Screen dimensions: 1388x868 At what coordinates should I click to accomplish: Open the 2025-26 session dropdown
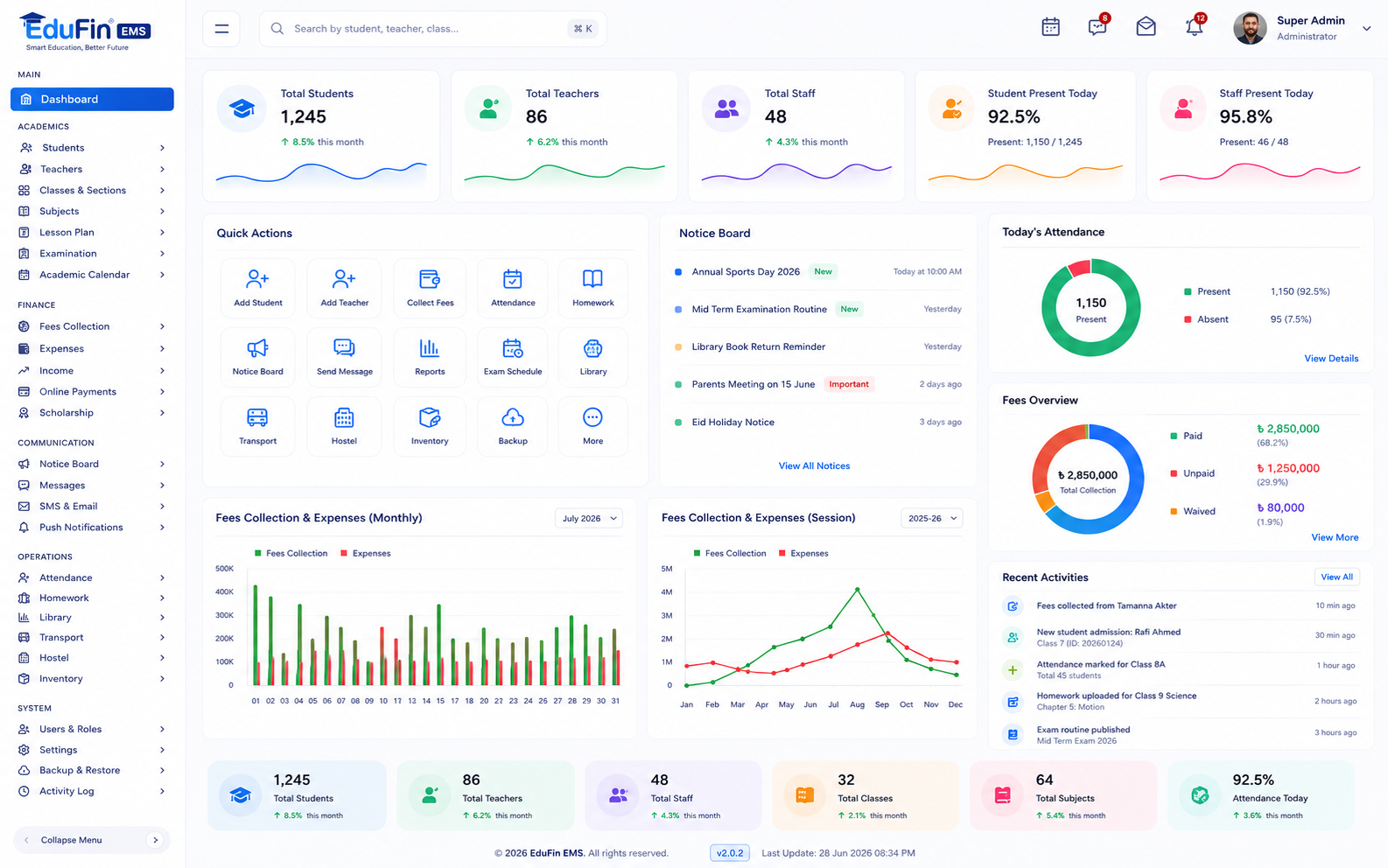point(932,518)
